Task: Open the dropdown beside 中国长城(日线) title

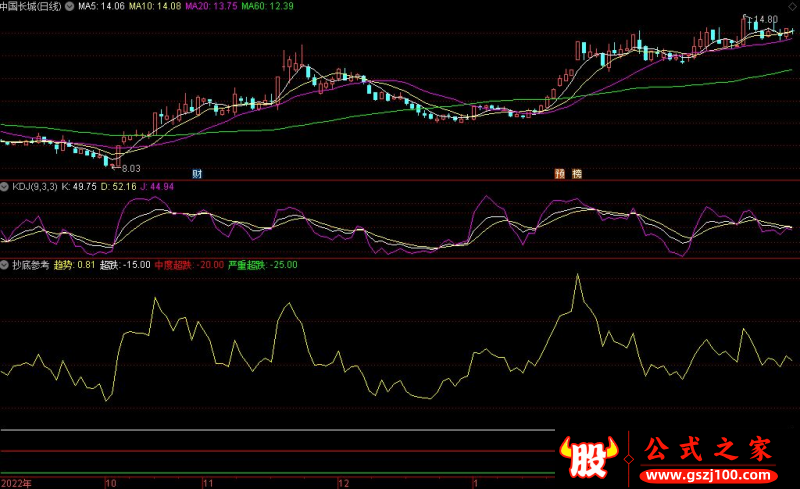Action: coord(69,6)
